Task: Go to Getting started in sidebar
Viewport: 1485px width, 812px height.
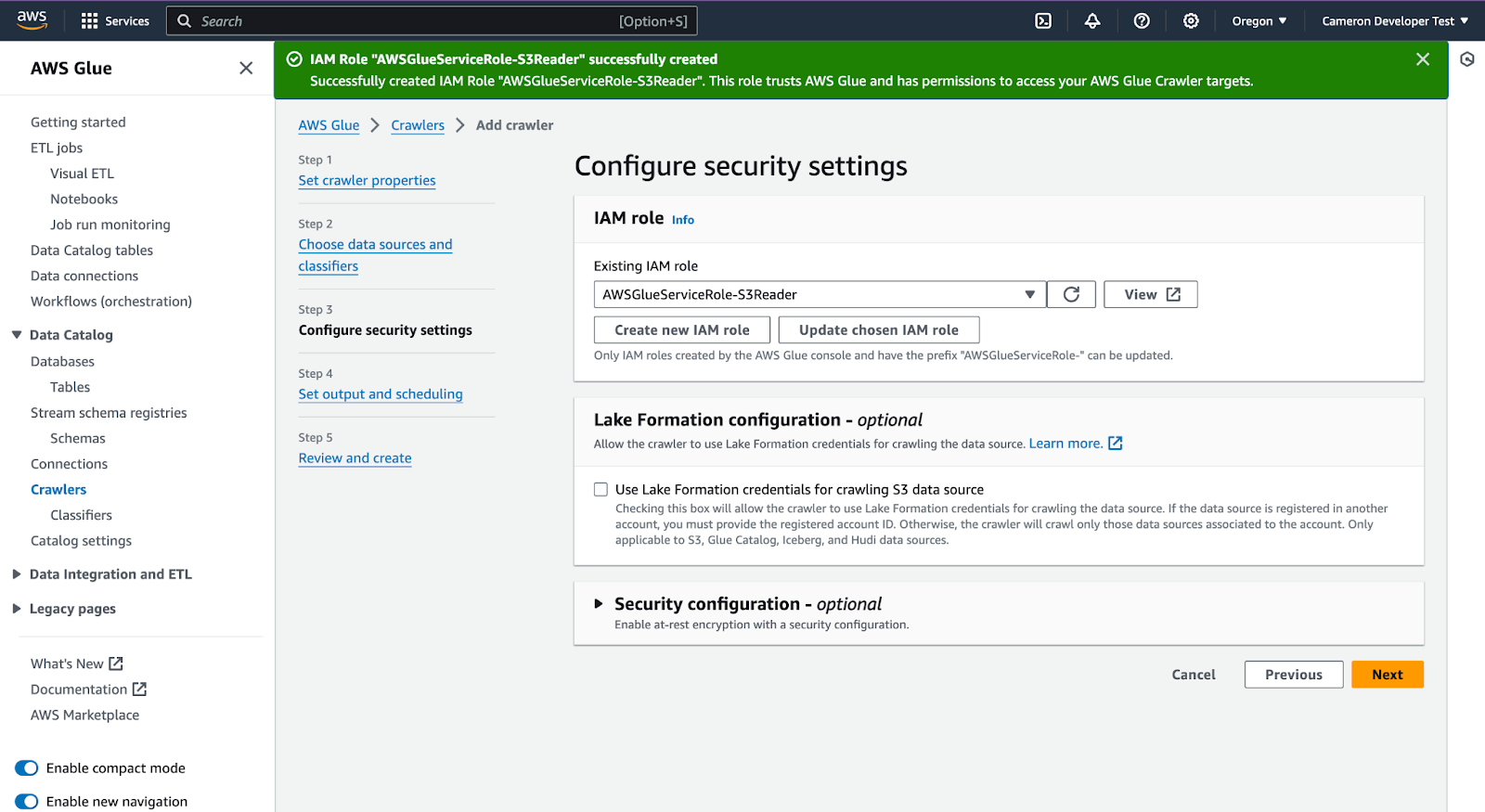Action: point(78,122)
